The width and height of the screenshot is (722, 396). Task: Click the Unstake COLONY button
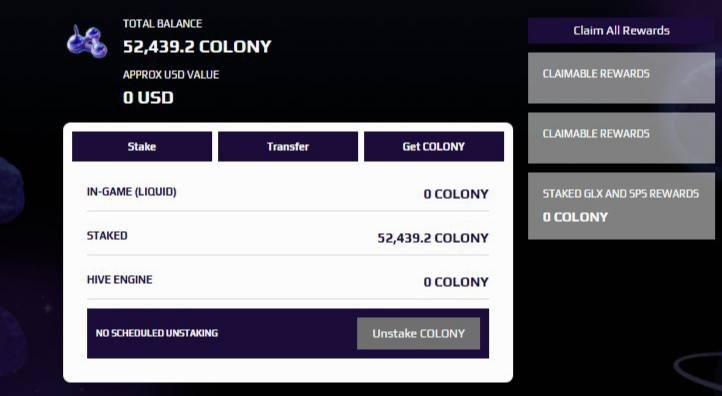[419, 333]
